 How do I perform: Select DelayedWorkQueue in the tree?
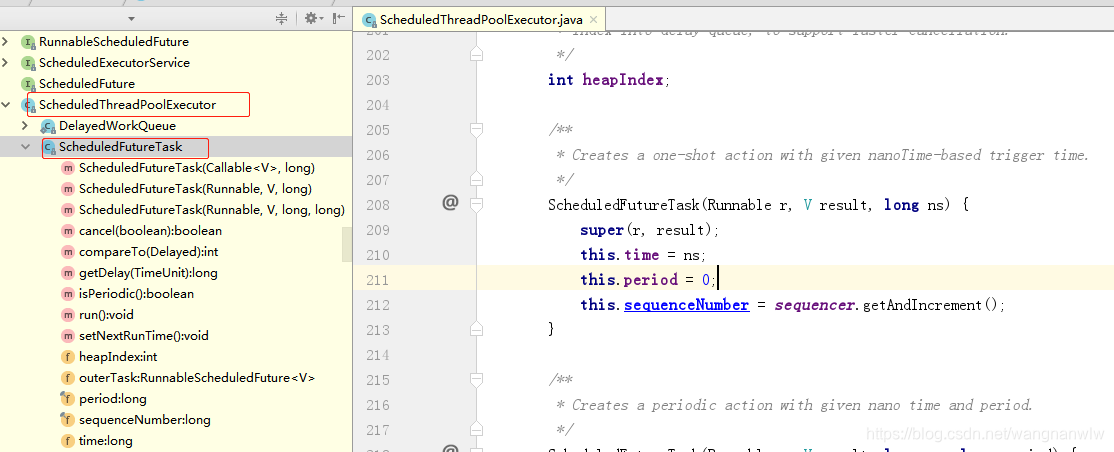117,126
